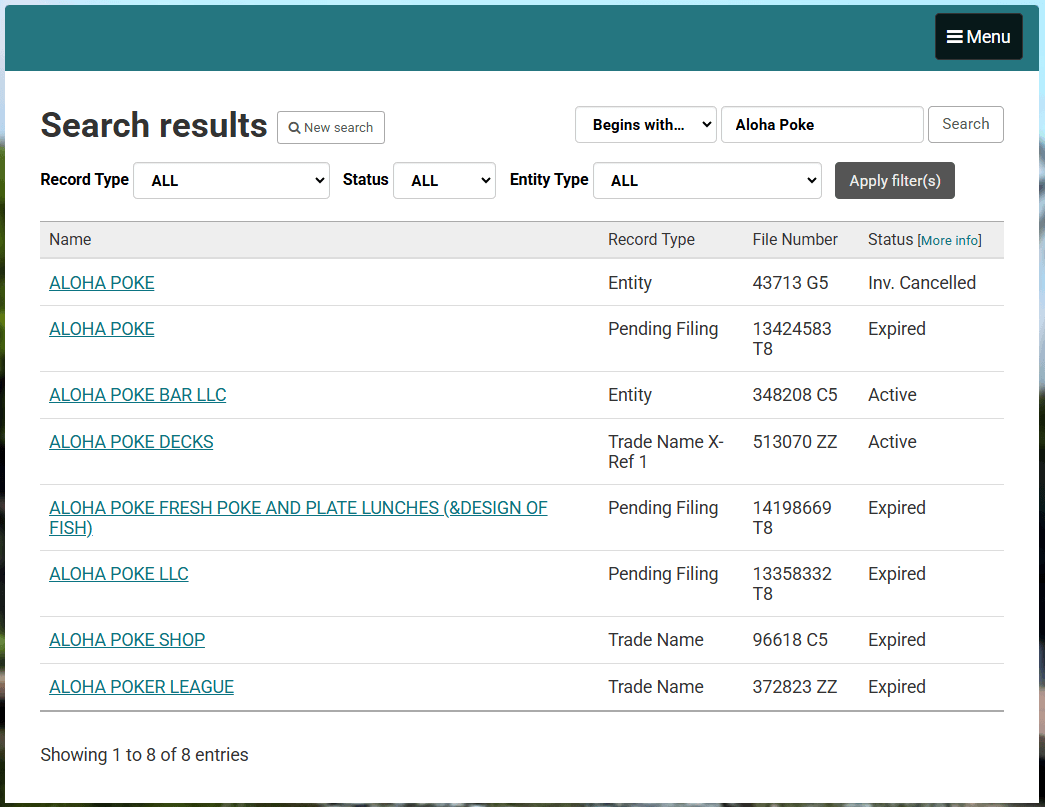Open the ALOHA POKE LLC link

(119, 574)
